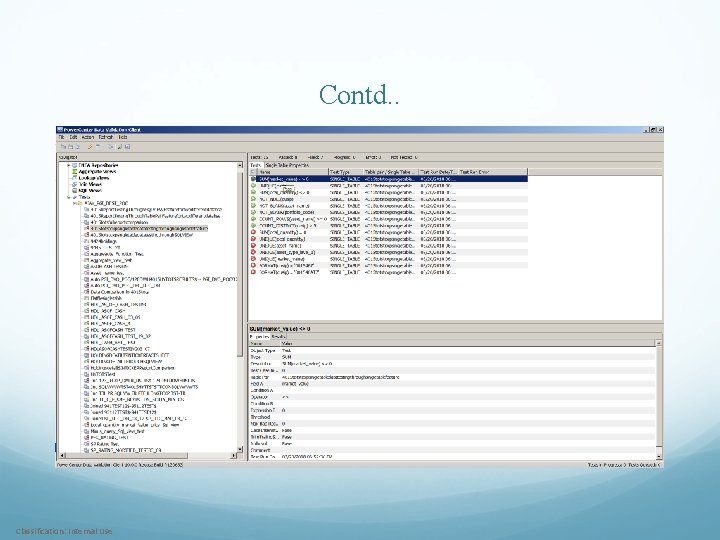Click Navigator horizontal scrollbar right arrow
This screenshot has height=540, width=720.
[233, 456]
